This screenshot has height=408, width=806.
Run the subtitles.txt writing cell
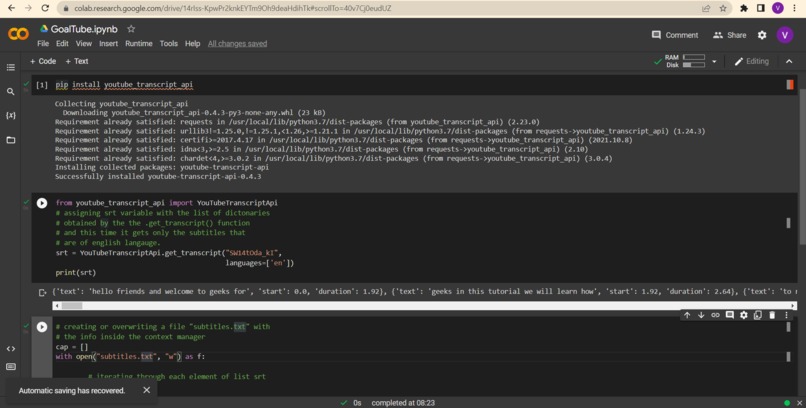coord(42,327)
